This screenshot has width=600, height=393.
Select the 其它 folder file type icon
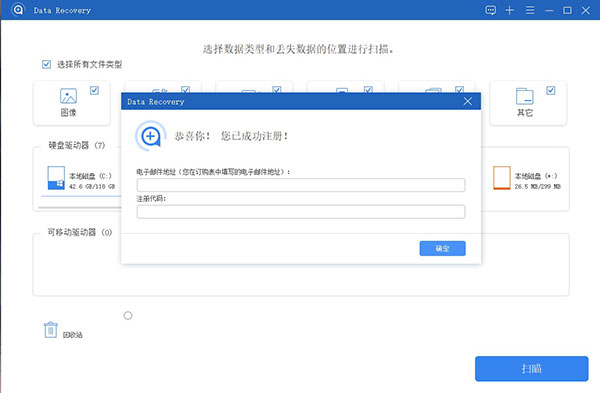click(525, 96)
